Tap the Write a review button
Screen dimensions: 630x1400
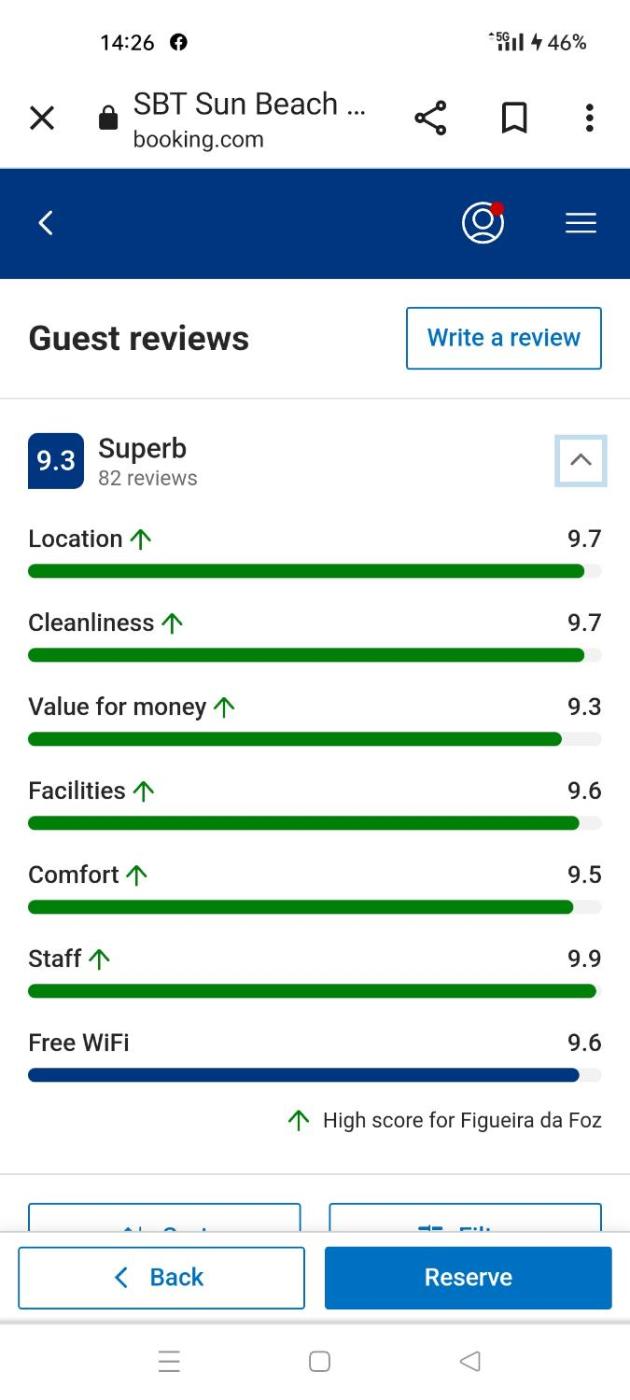tap(504, 338)
